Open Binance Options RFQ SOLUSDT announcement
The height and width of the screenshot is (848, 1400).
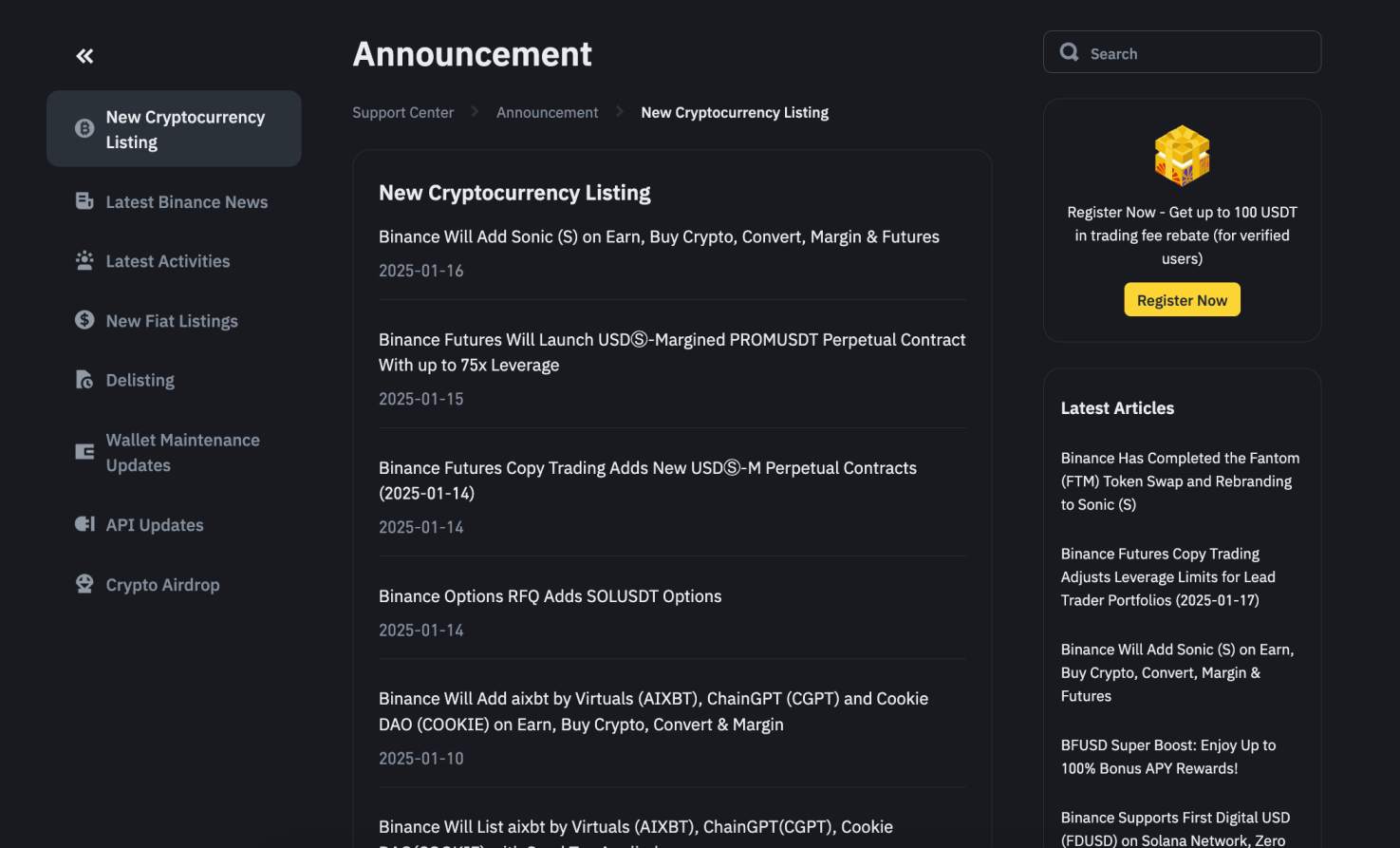pos(550,596)
